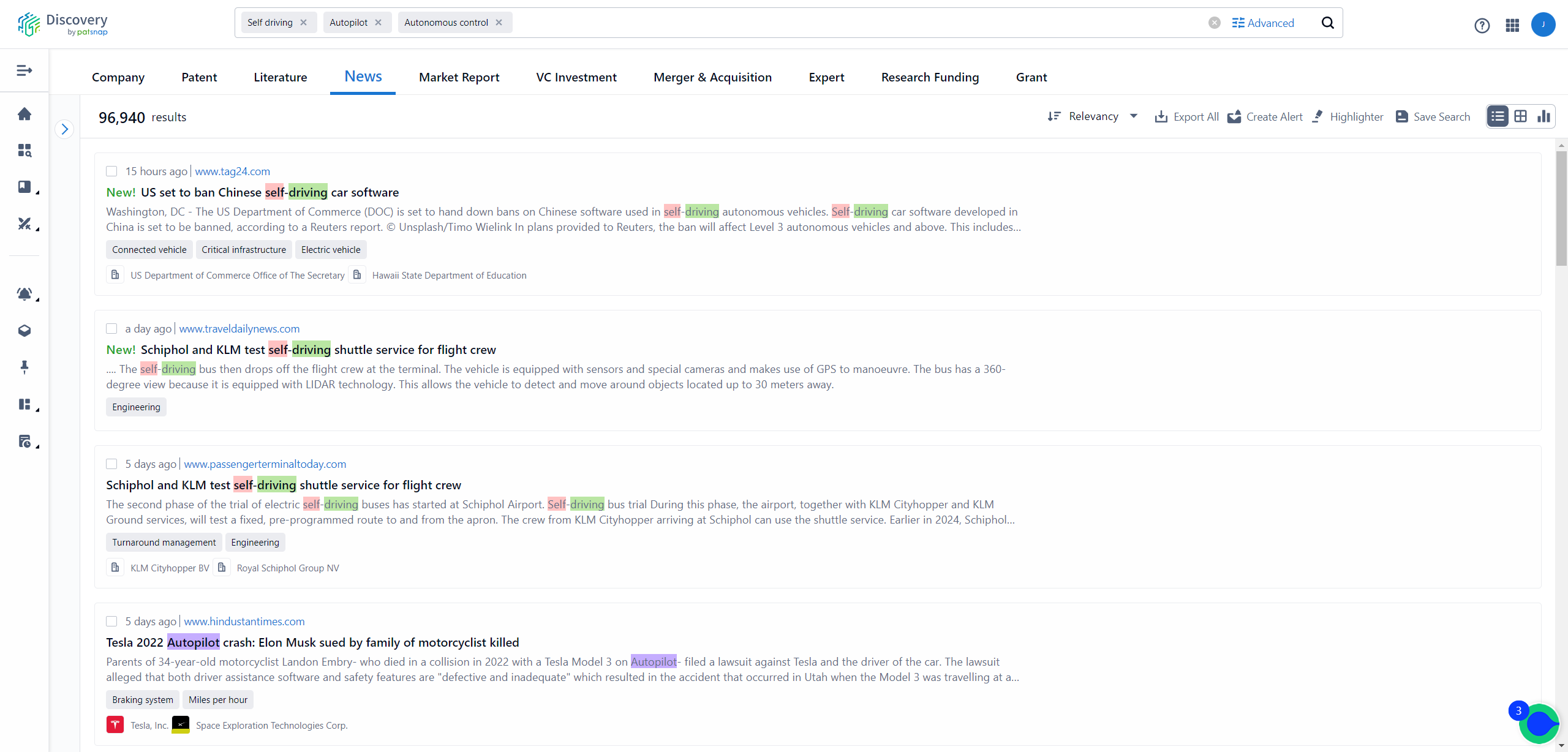
Task: Switch to bar chart analysis view
Action: [x=1543, y=116]
